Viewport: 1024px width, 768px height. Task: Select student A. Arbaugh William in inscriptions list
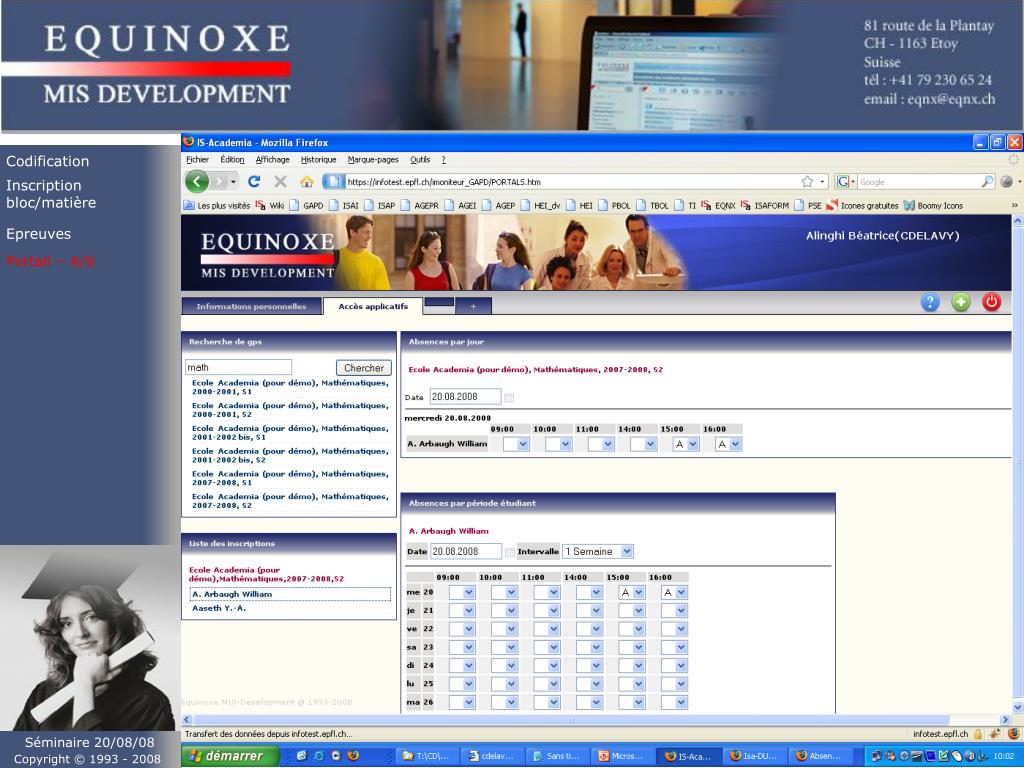tap(291, 594)
